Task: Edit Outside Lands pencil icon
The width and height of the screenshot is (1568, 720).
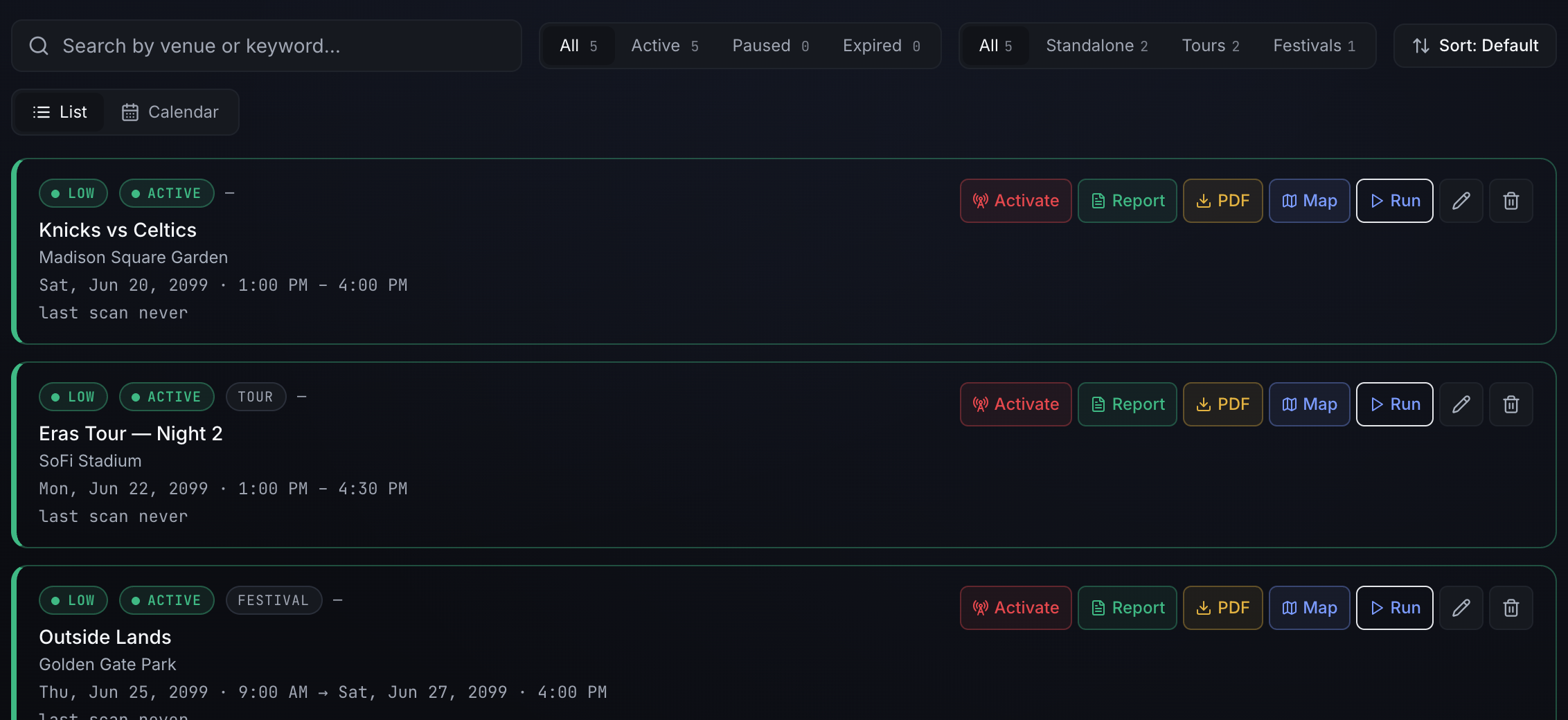Action: [x=1461, y=608]
